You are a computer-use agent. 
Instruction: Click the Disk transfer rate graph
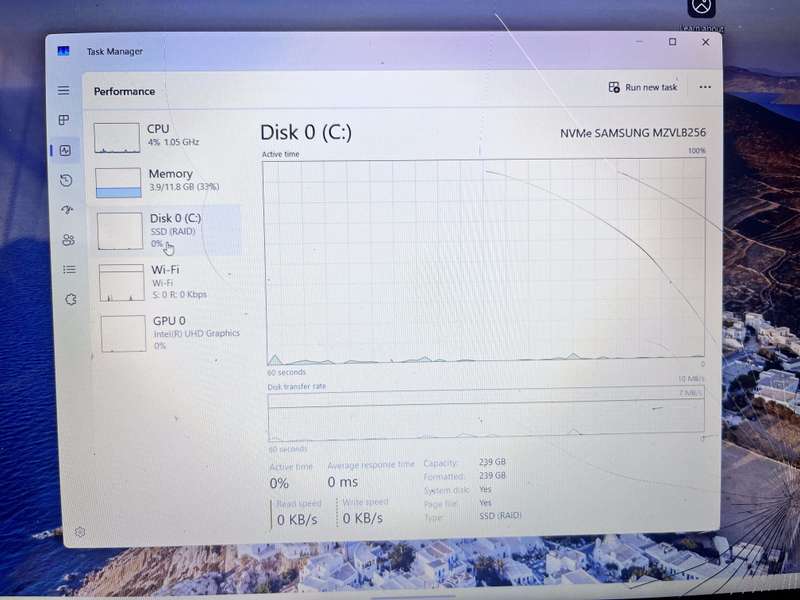coord(486,415)
